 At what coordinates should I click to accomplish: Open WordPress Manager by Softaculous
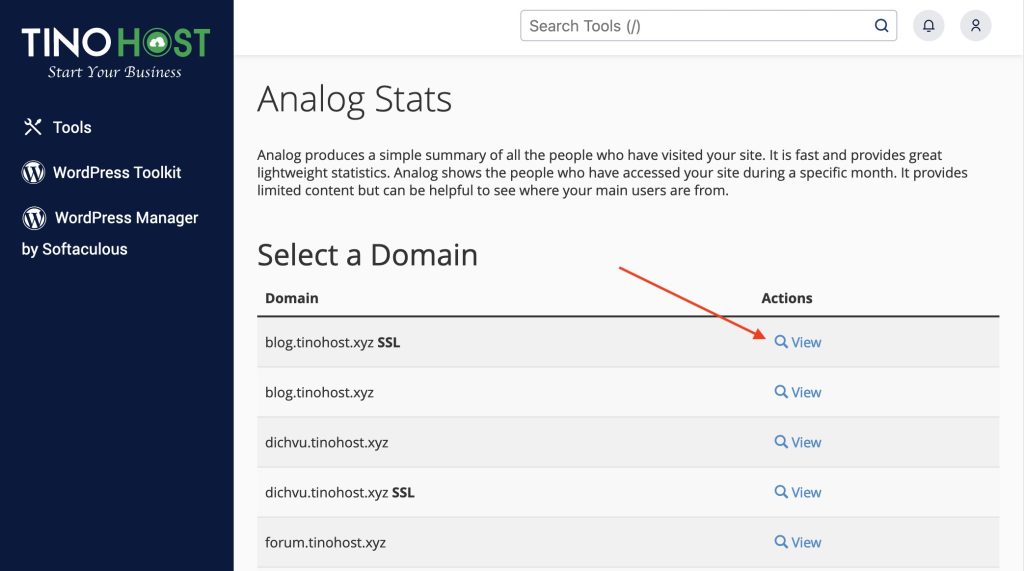click(x=110, y=233)
